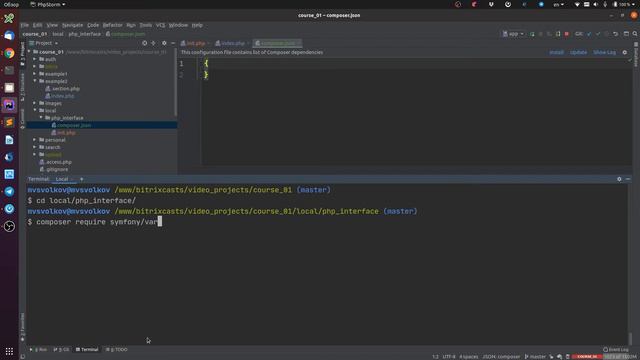Click the 4 spaces indent setting in status bar
The height and width of the screenshot is (360, 640).
tap(469, 356)
